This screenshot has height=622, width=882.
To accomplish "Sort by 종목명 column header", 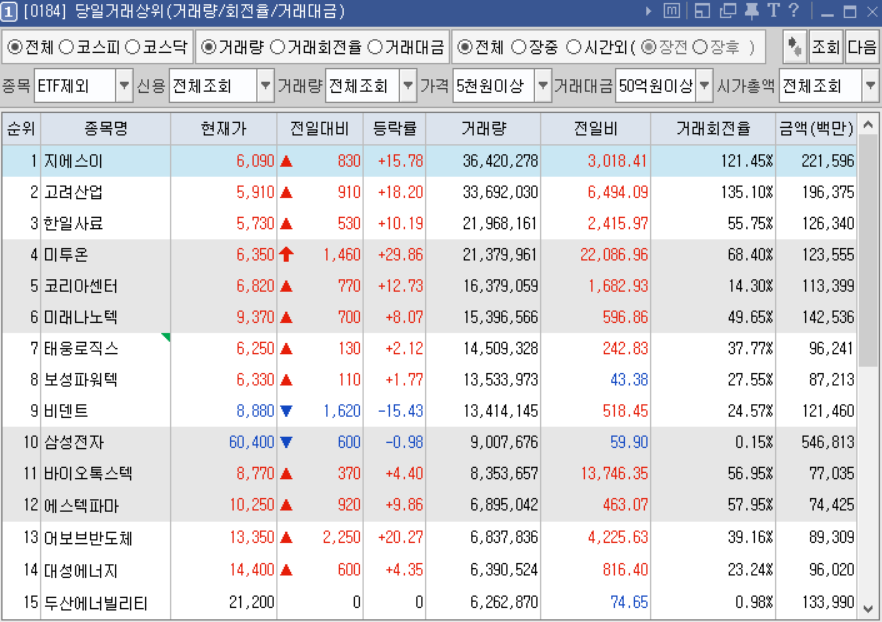I will (106, 129).
